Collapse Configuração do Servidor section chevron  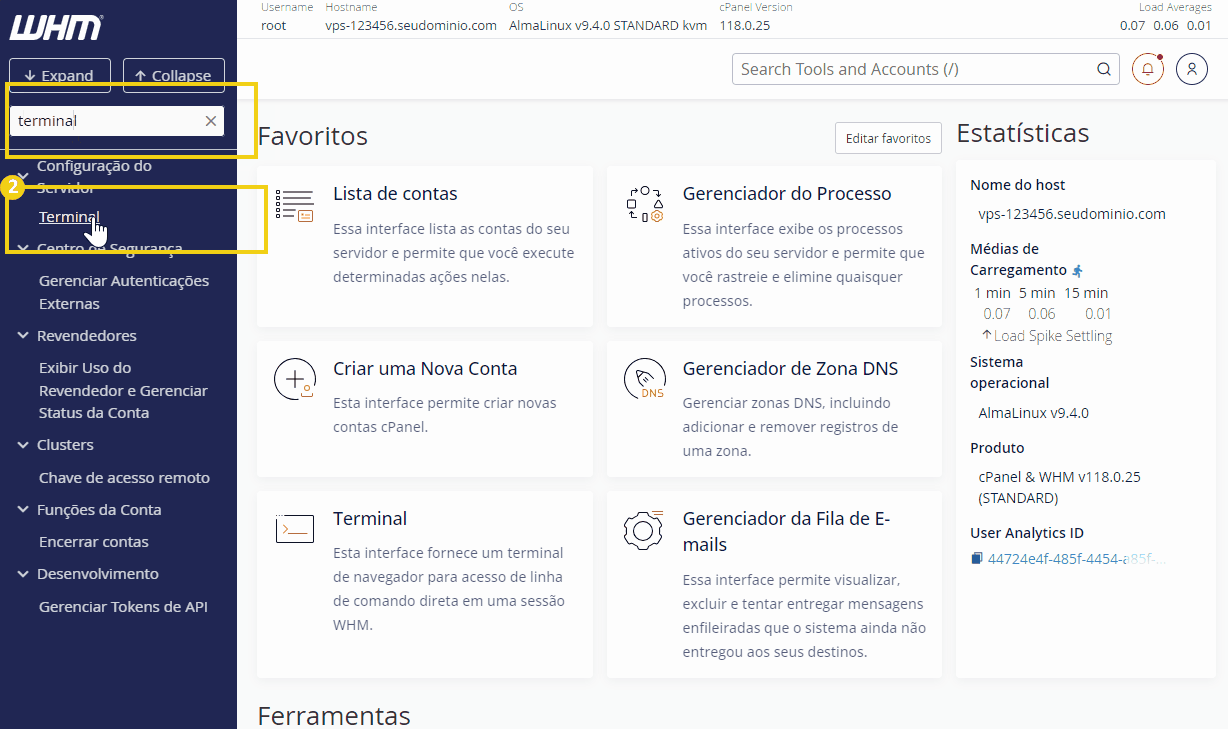point(24,176)
